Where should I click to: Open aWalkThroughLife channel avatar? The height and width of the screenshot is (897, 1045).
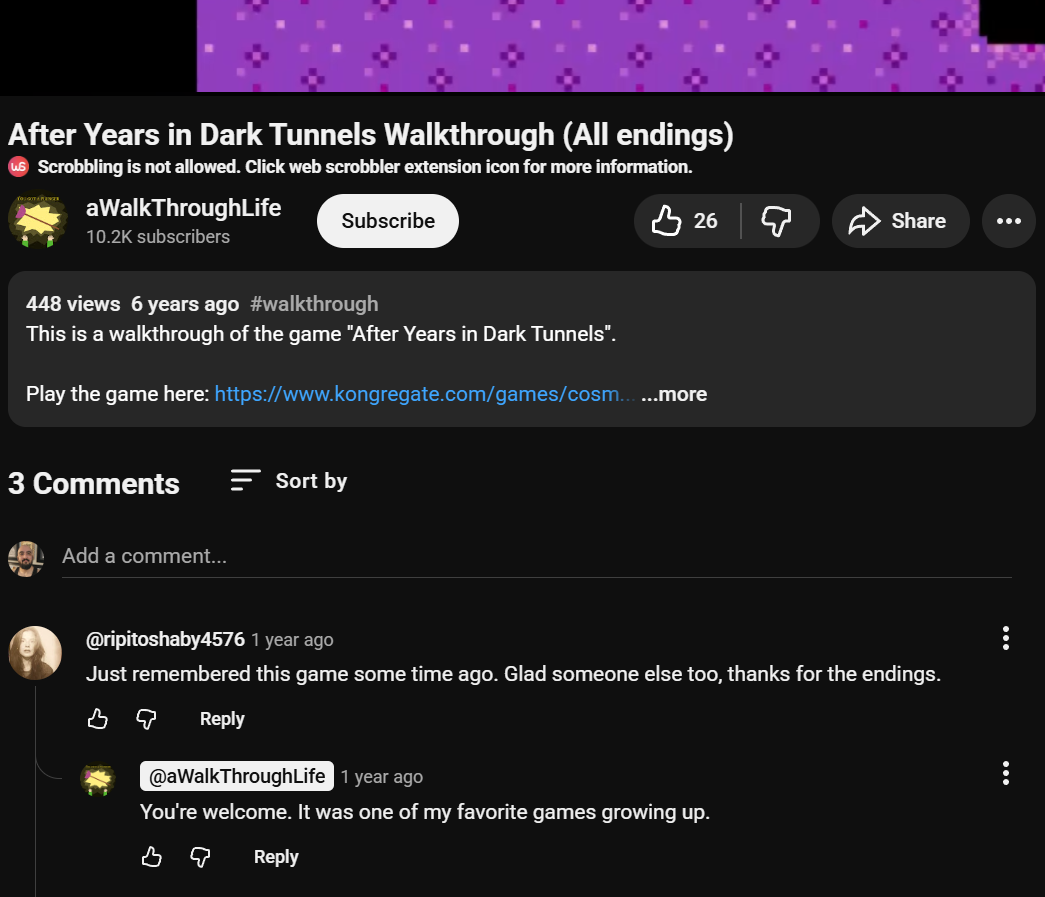[38, 220]
